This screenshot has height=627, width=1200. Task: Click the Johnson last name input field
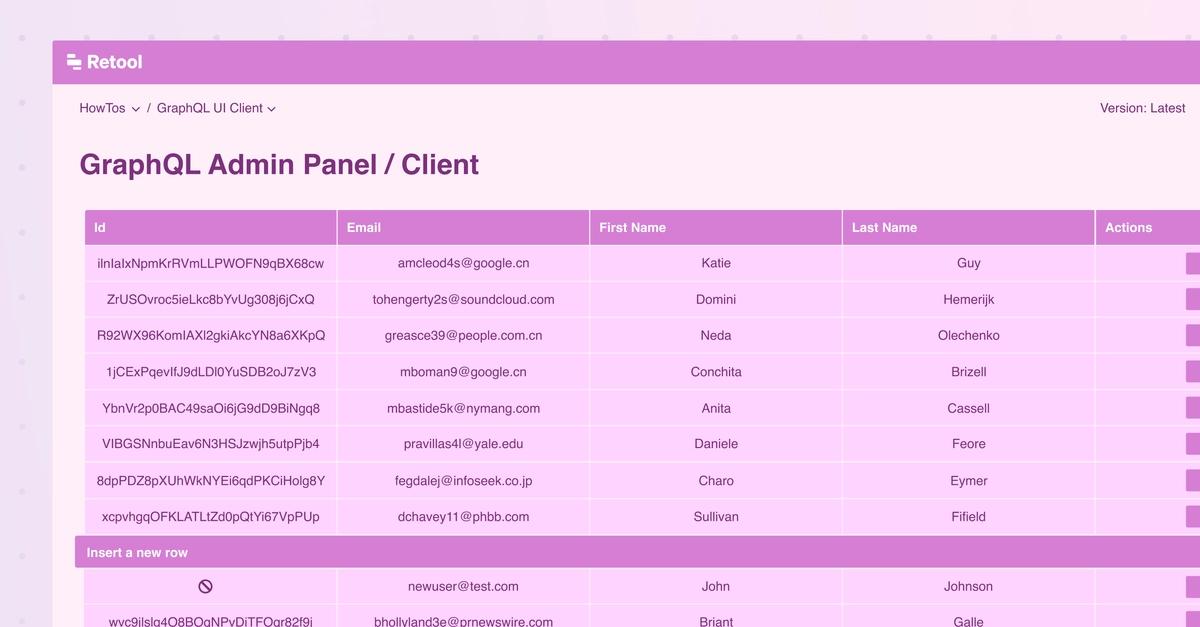[x=968, y=586]
